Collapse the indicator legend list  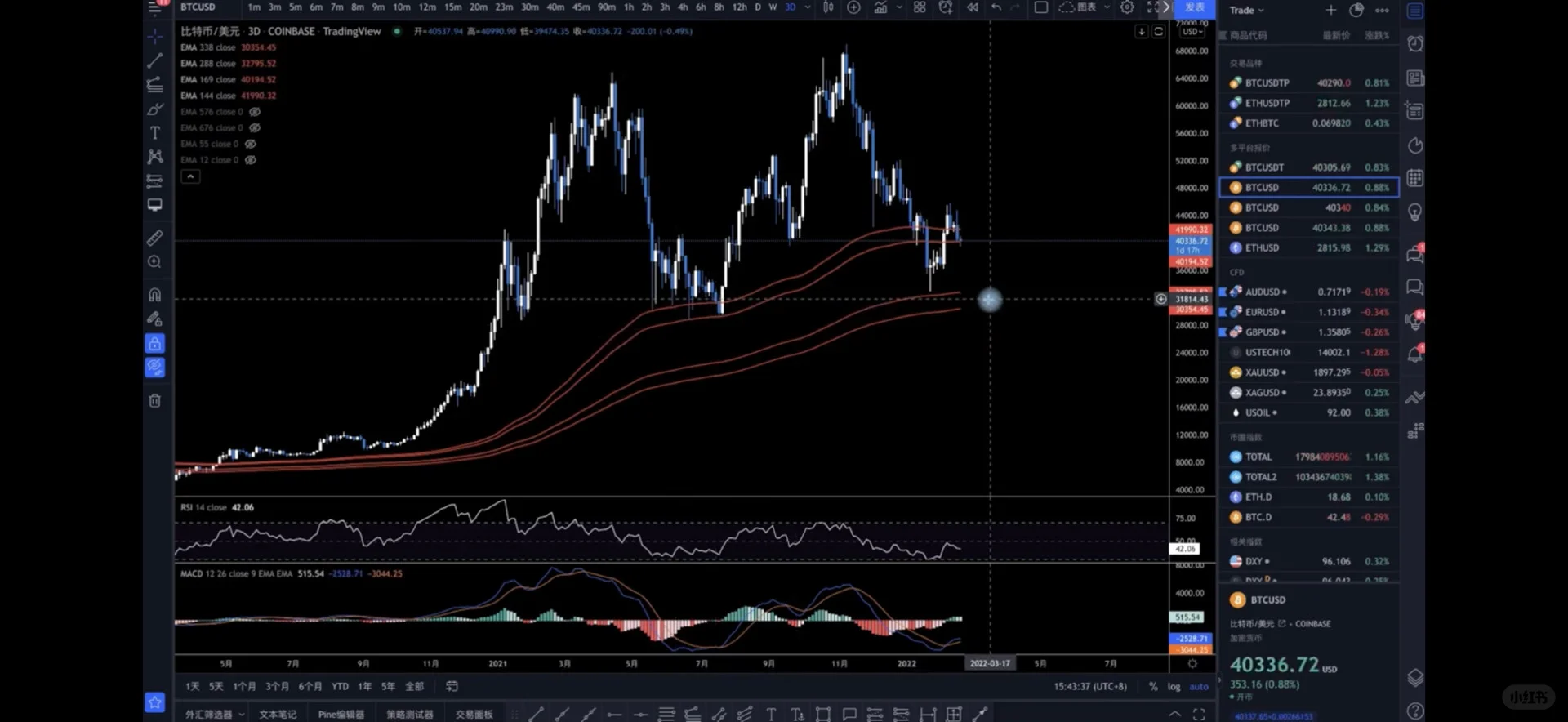pos(190,176)
